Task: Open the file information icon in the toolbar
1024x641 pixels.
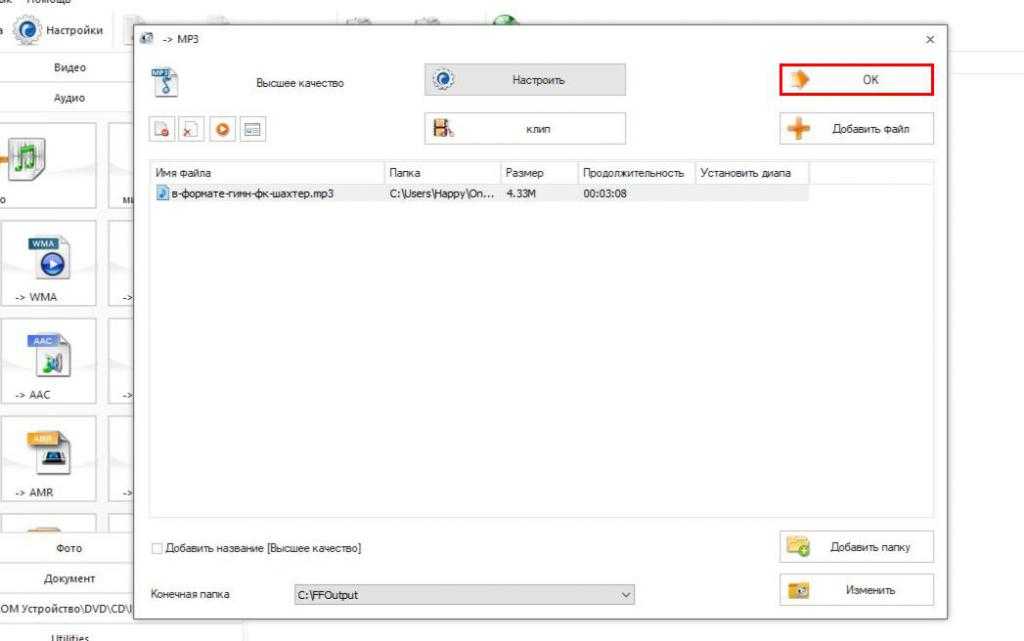Action: click(x=252, y=129)
